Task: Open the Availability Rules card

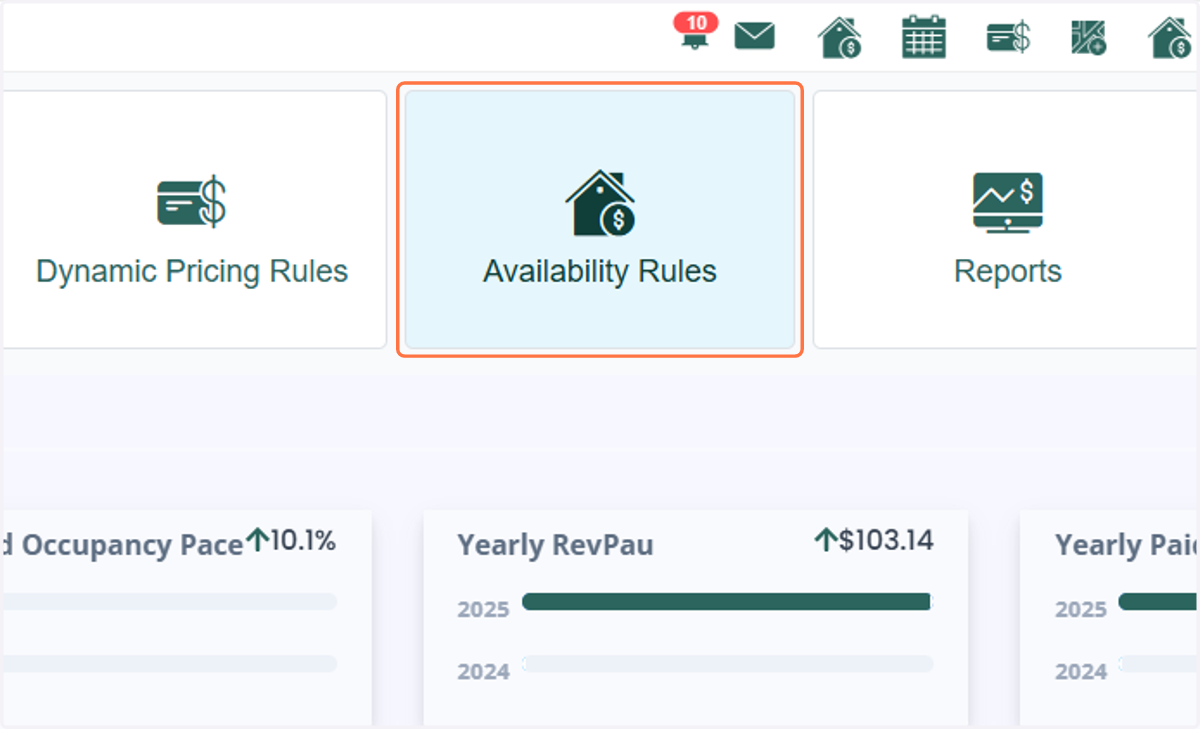Action: pos(600,220)
